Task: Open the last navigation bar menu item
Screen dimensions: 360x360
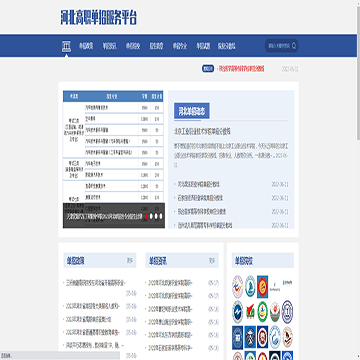Action: coord(226,46)
